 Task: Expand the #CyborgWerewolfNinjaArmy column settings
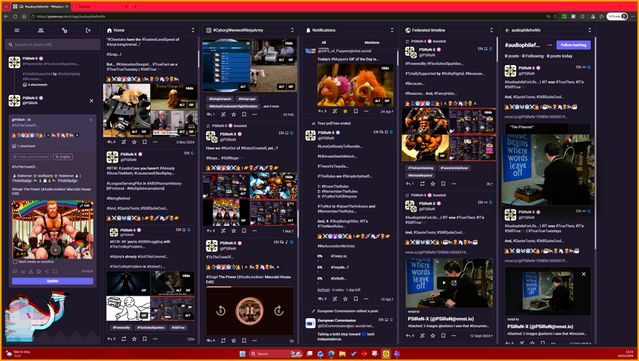coord(292,30)
